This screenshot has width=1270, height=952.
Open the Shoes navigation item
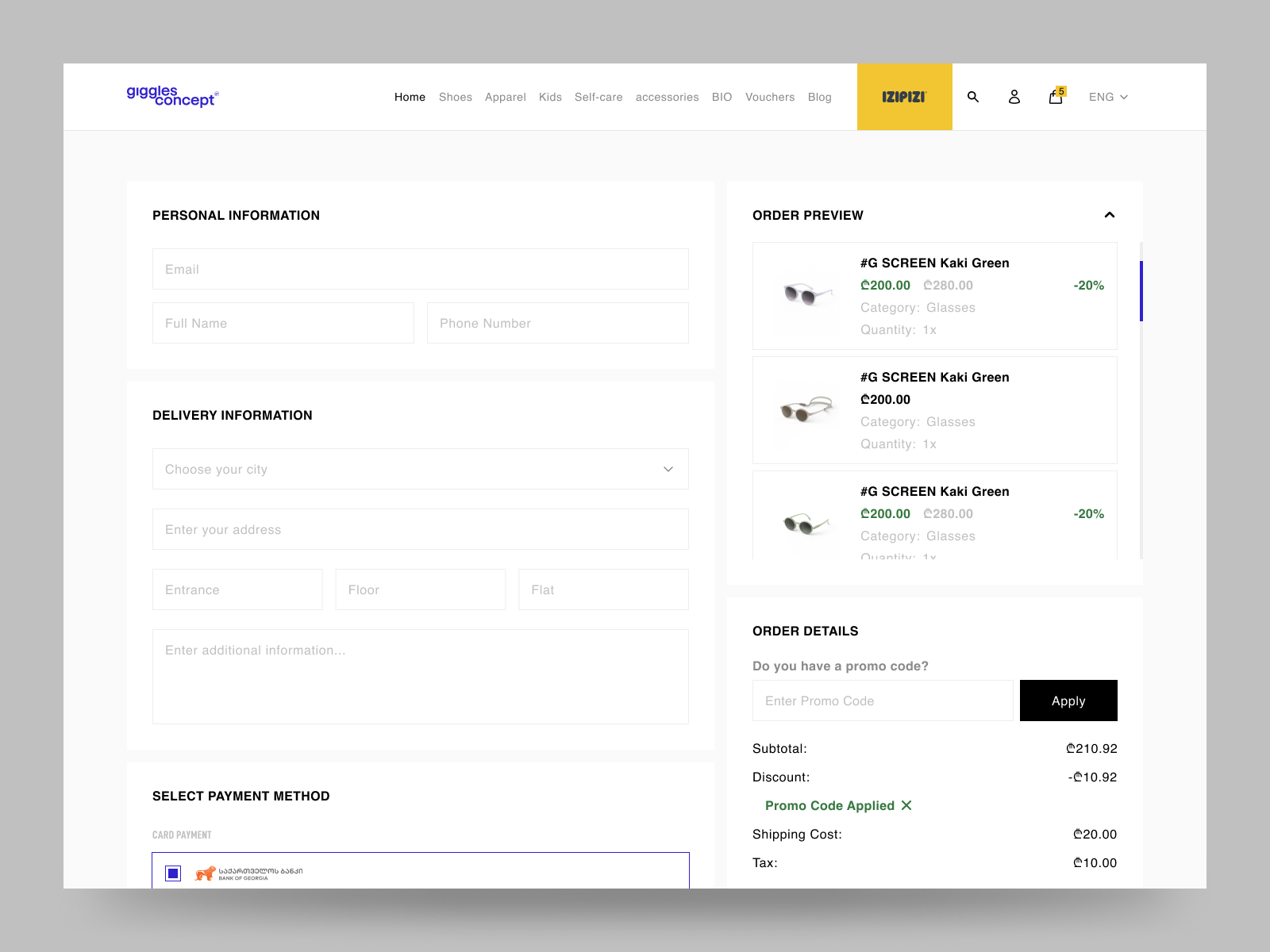455,97
